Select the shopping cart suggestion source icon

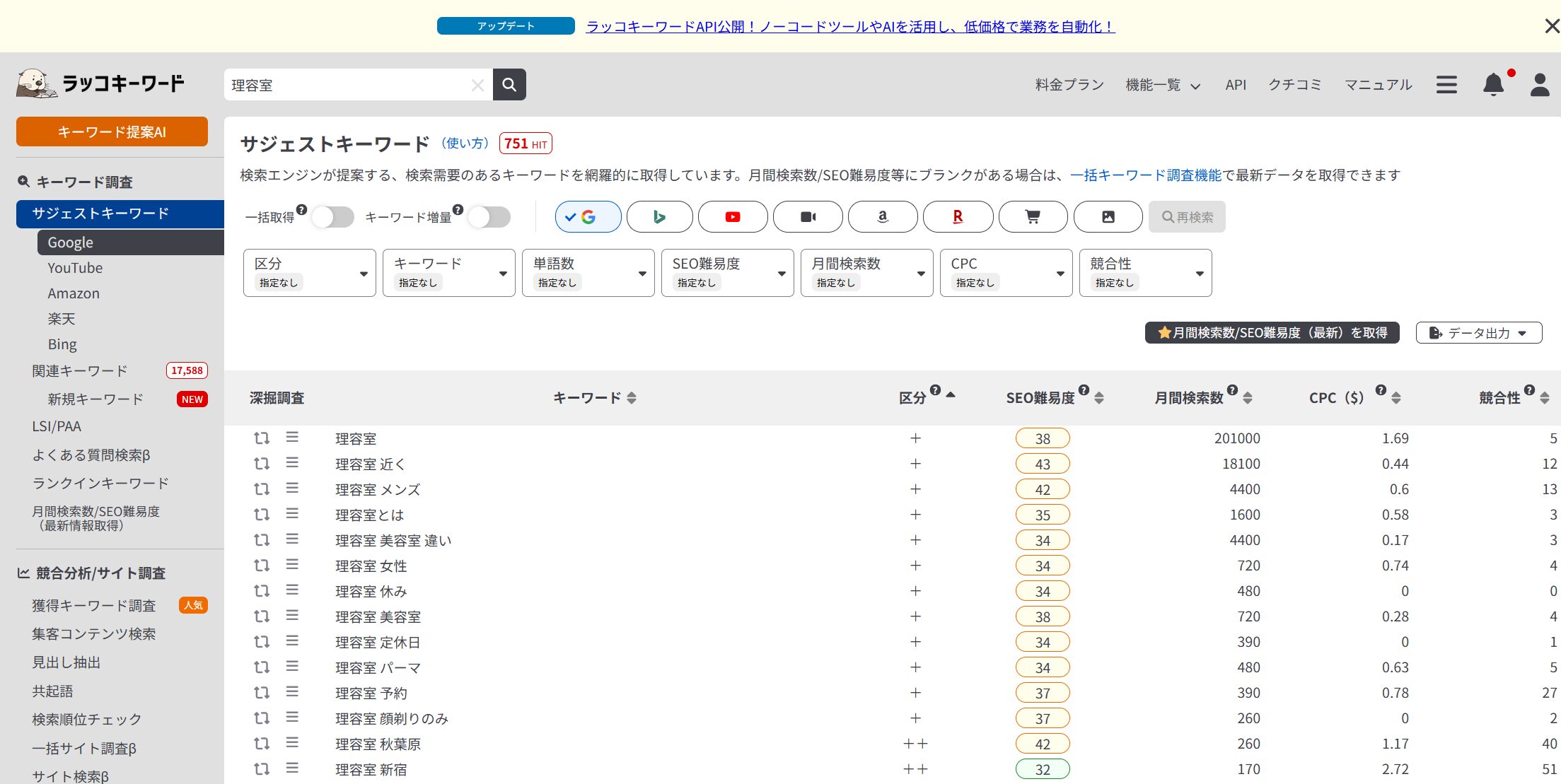[1033, 217]
